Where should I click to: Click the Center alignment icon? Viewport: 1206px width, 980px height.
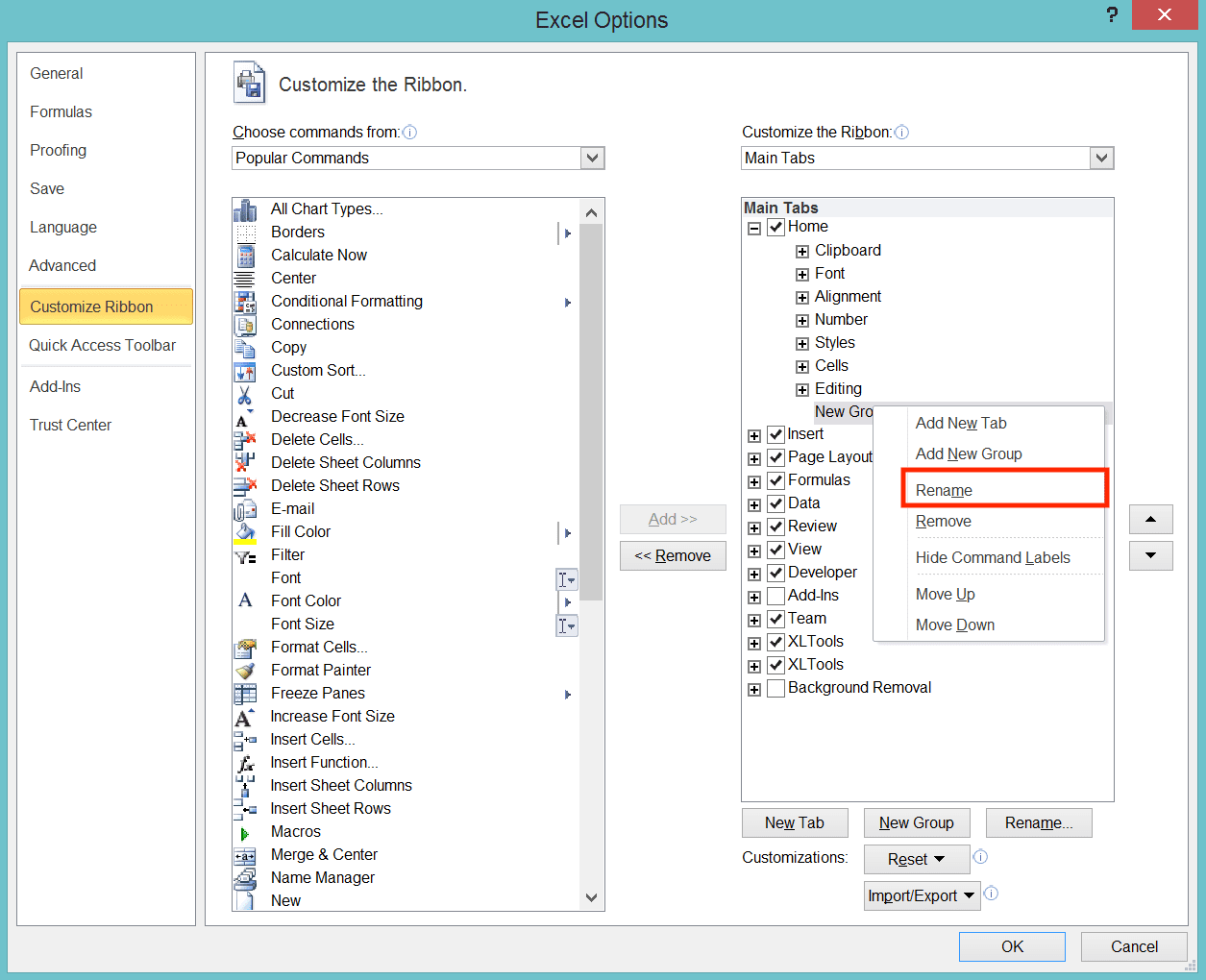point(245,279)
